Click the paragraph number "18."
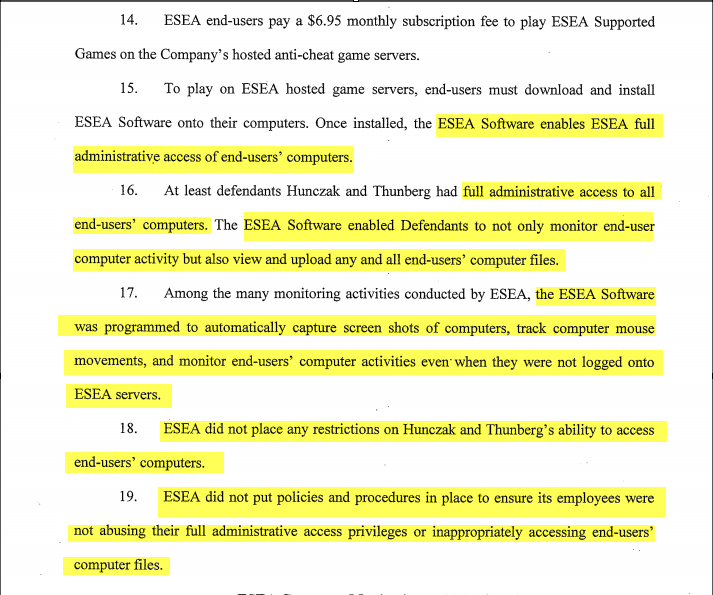The width and height of the screenshot is (713, 595). coord(129,428)
